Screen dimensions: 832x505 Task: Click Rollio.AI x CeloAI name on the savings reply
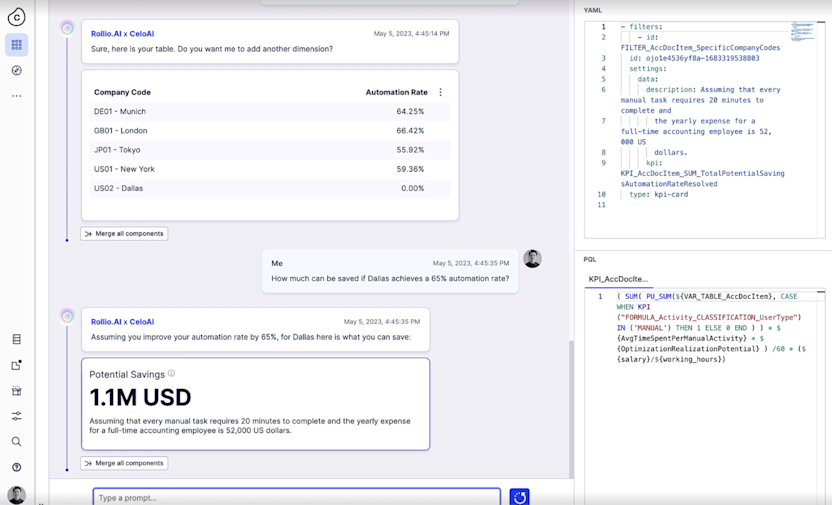click(x=123, y=321)
